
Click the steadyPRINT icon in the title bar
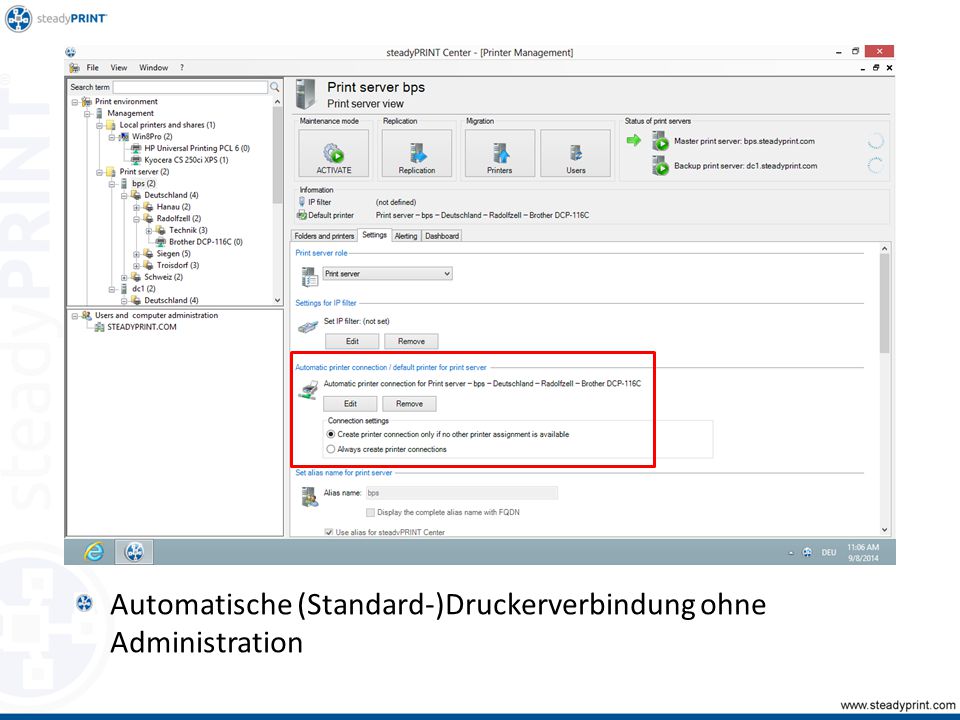click(x=70, y=52)
